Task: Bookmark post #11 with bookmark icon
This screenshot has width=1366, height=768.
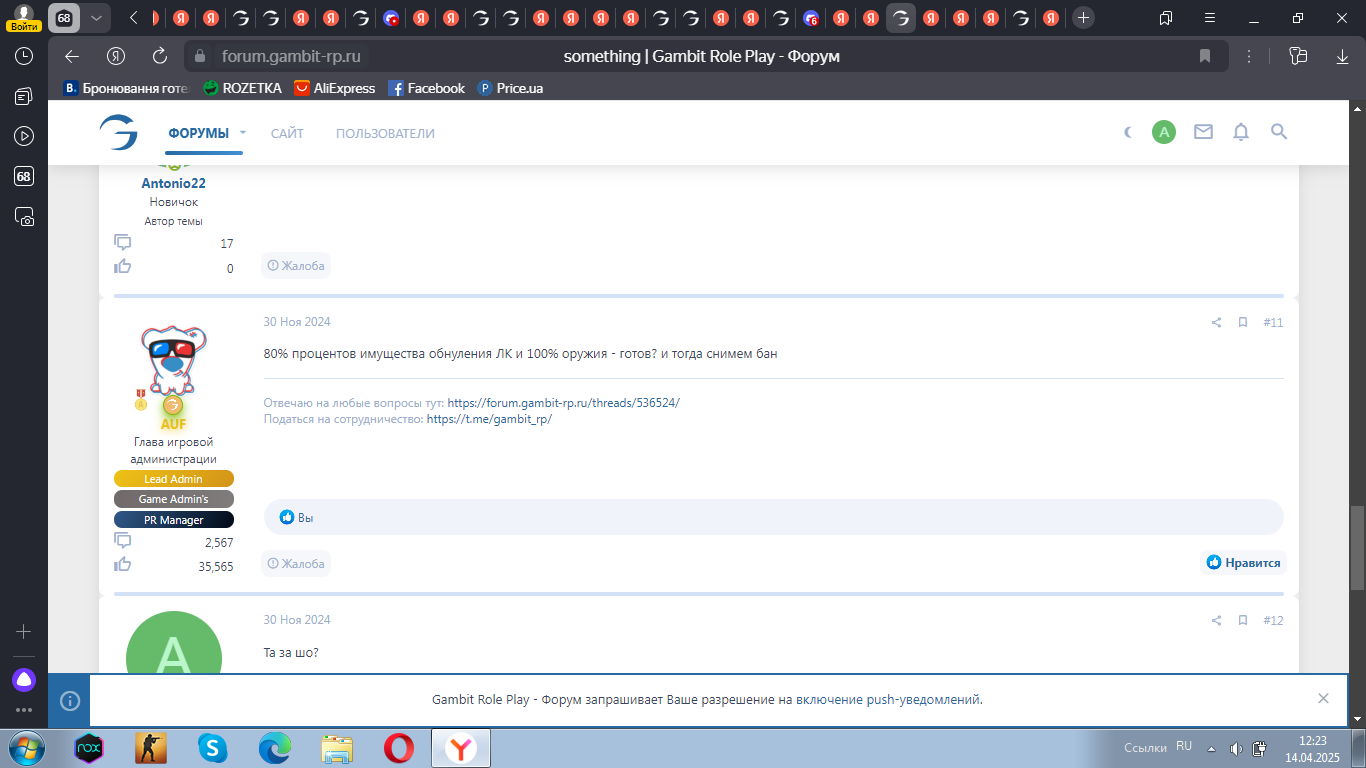Action: [x=1243, y=323]
